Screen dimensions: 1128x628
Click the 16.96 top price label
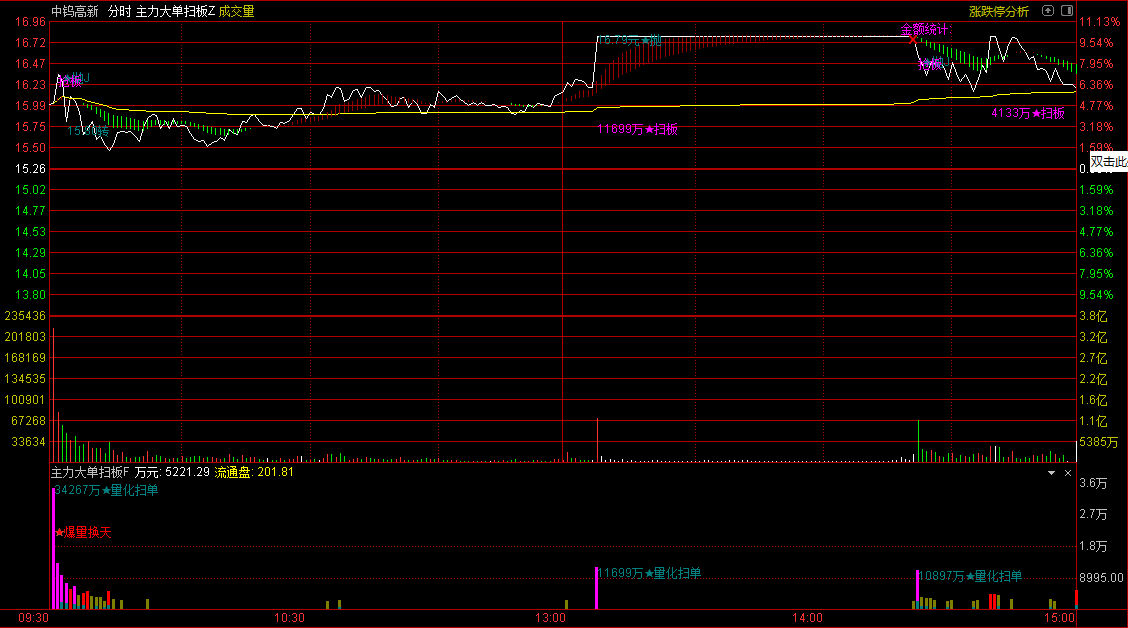(30, 22)
